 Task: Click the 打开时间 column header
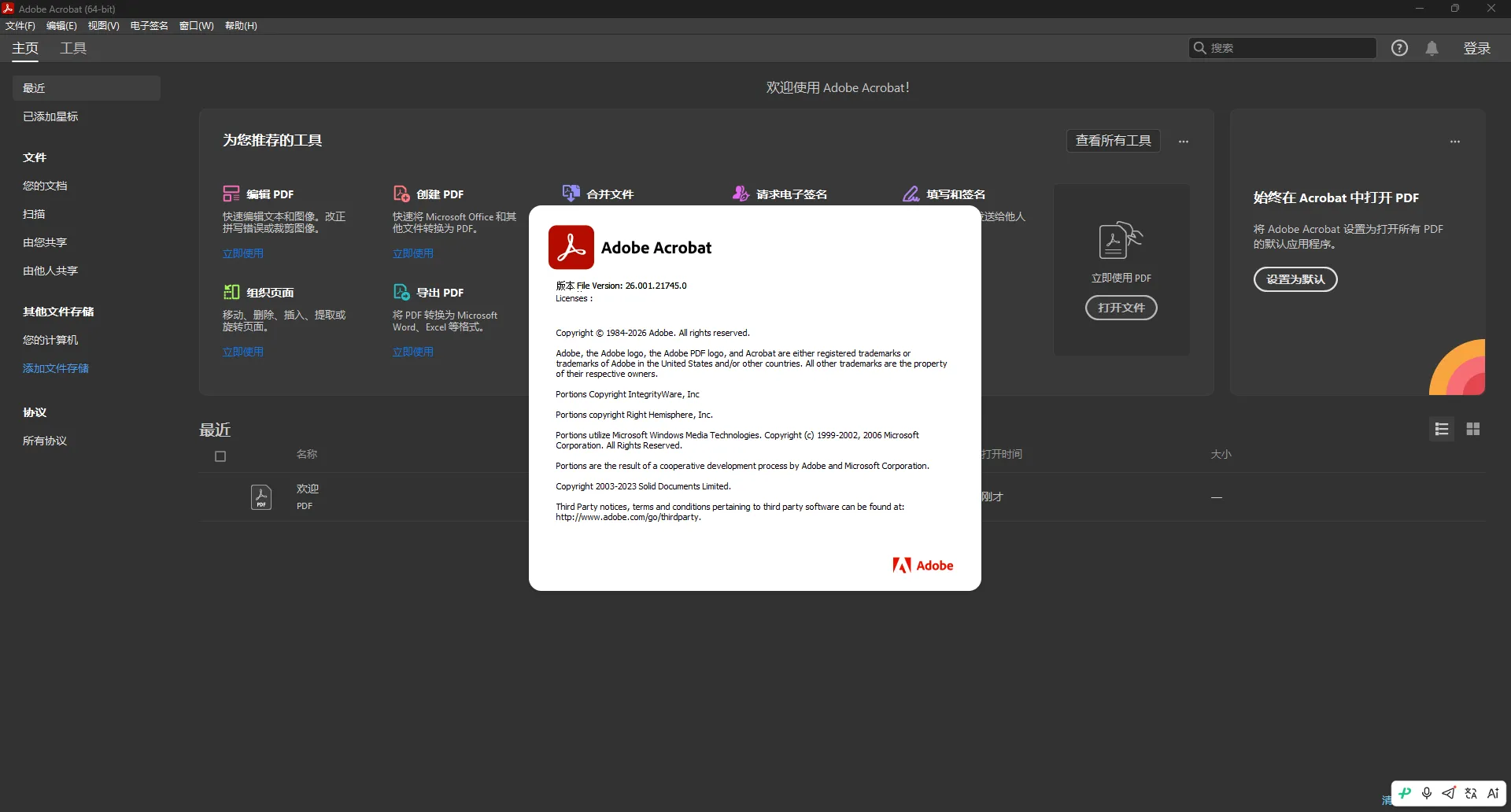coord(1002,454)
